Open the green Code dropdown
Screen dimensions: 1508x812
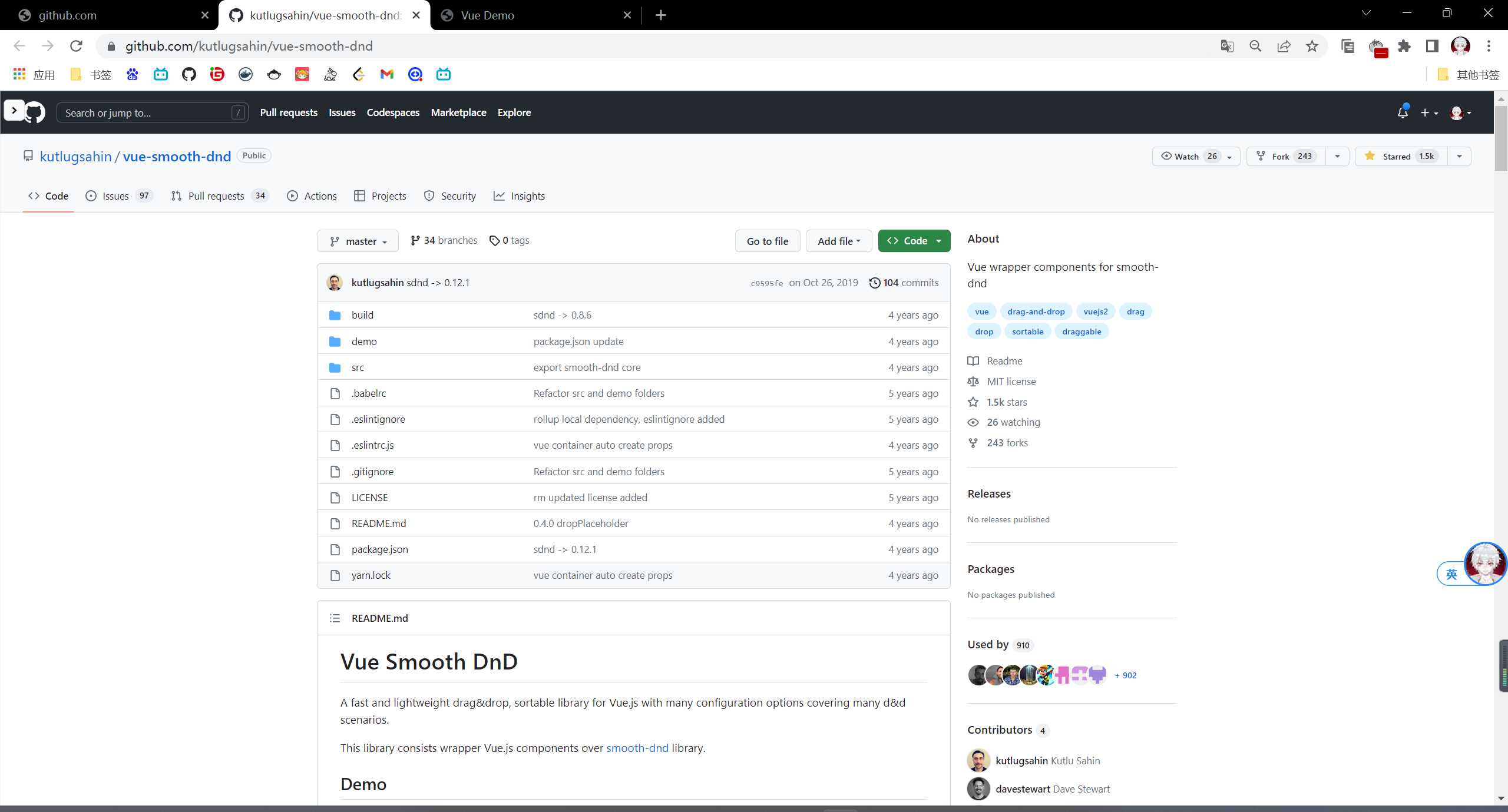point(914,241)
